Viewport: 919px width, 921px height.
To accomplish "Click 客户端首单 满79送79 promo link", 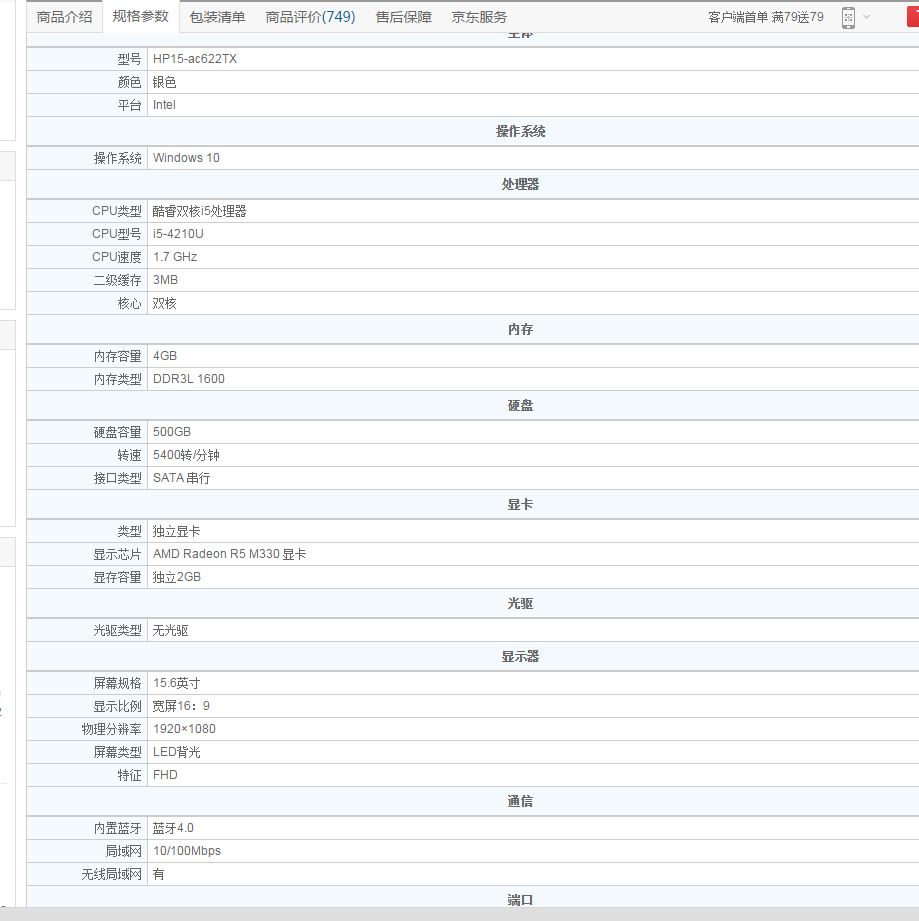I will 766,17.
